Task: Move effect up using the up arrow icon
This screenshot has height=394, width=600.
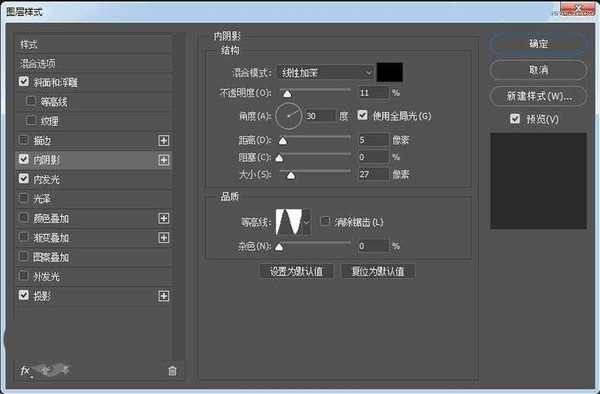Action: 46,370
